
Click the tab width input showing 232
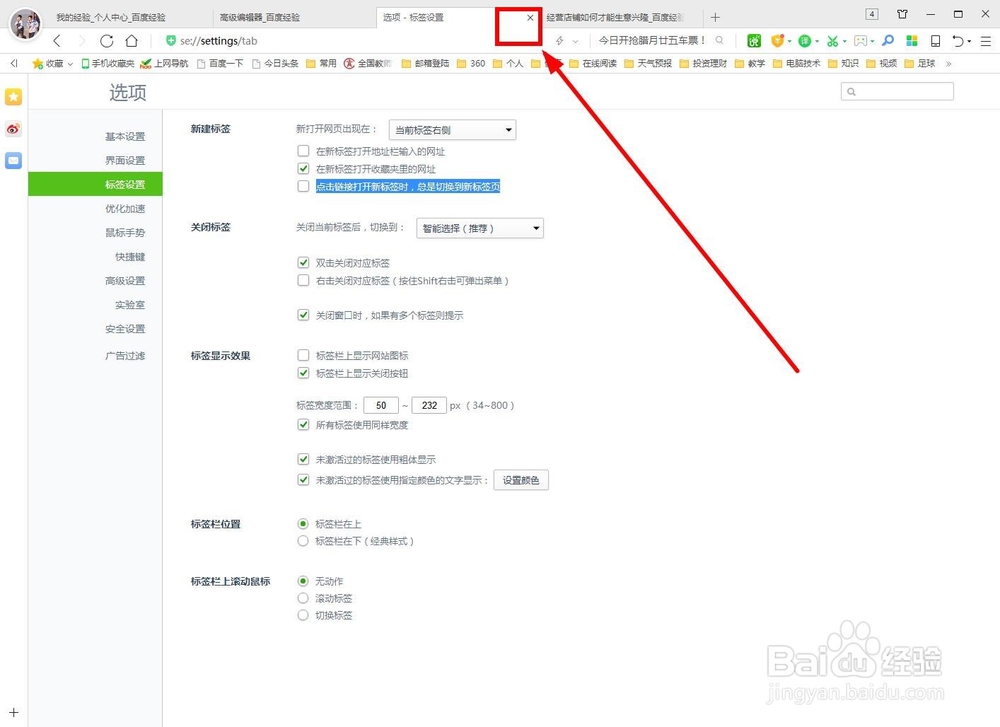pos(429,405)
